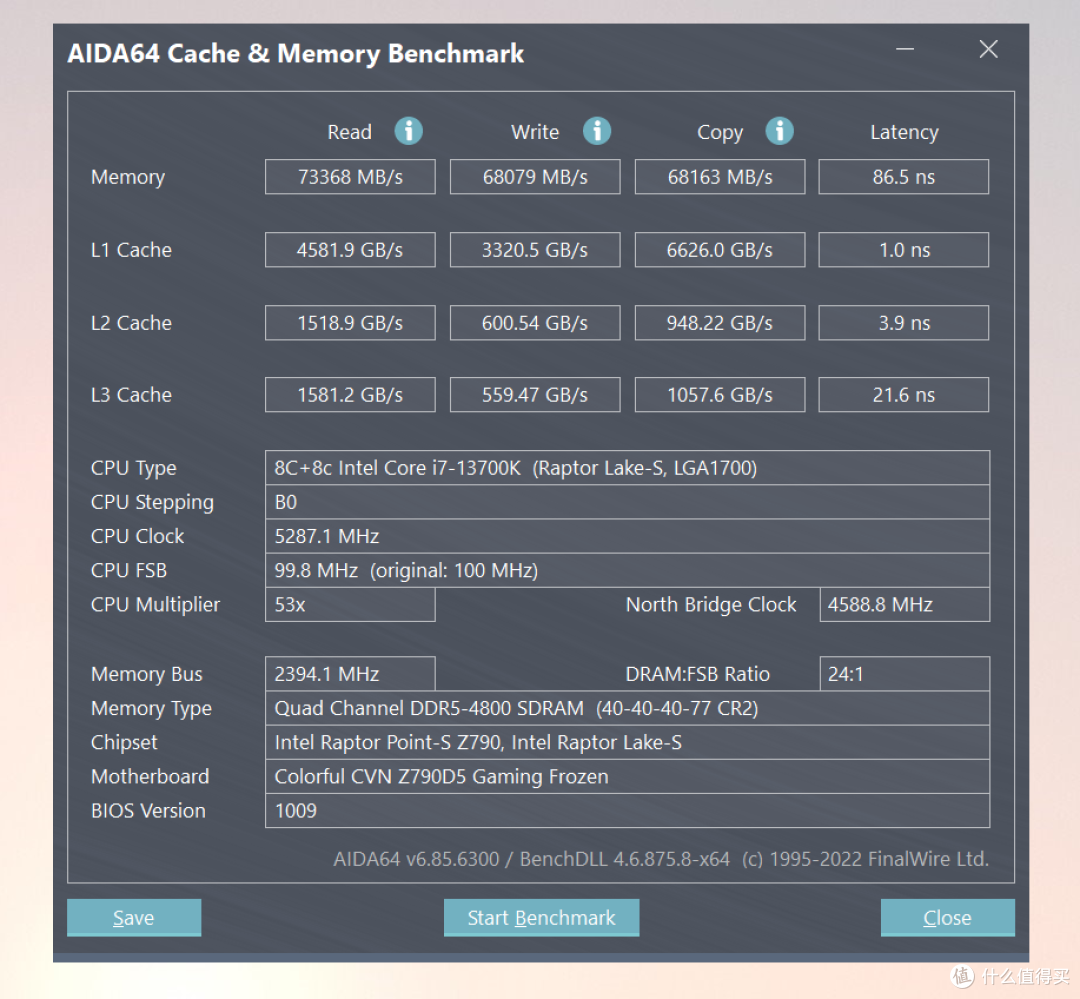Click Memory Bus field 2394.1 MHz
Image resolution: width=1080 pixels, height=999 pixels.
pos(350,674)
